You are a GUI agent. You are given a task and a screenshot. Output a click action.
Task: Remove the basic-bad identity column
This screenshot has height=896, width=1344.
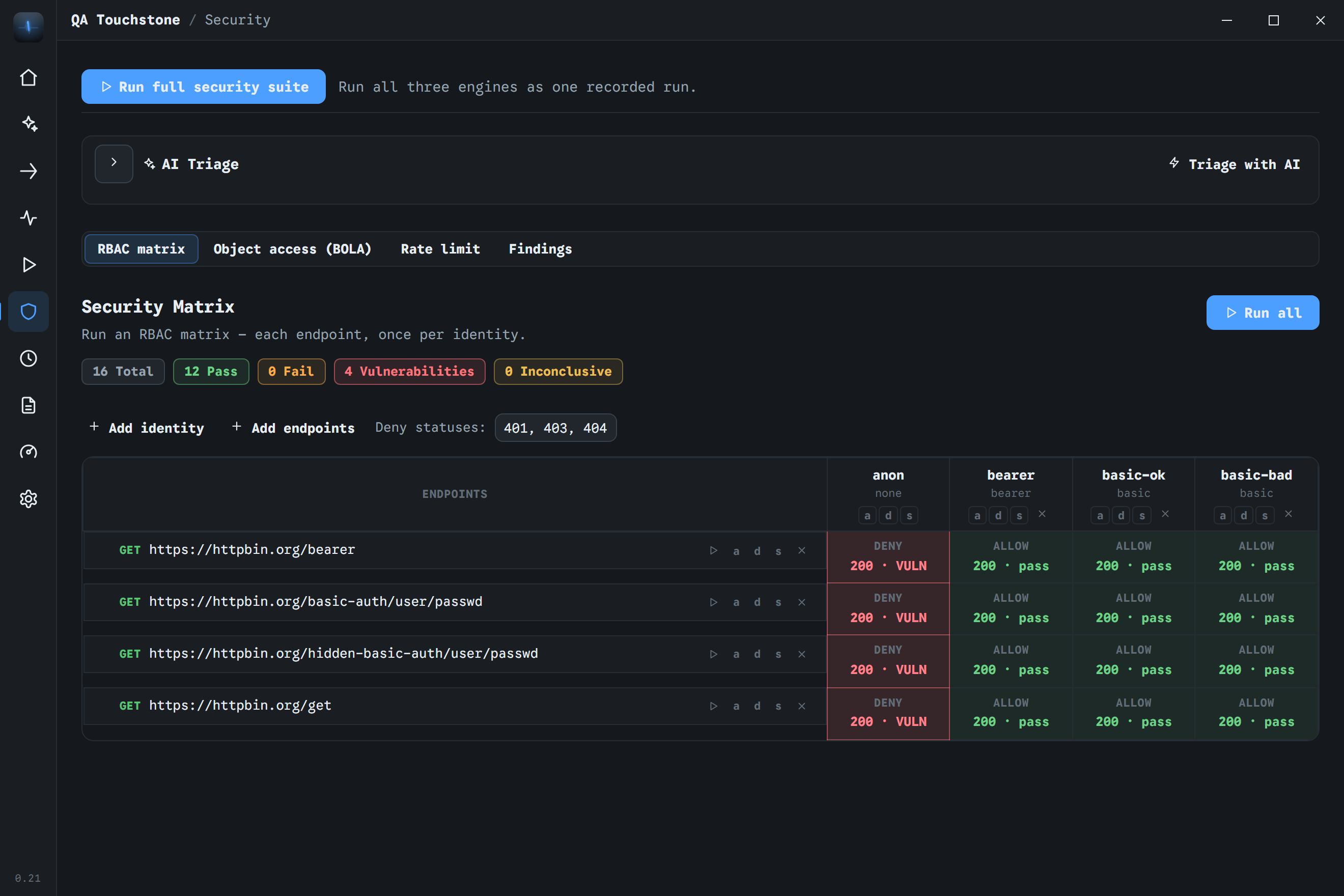point(1289,514)
